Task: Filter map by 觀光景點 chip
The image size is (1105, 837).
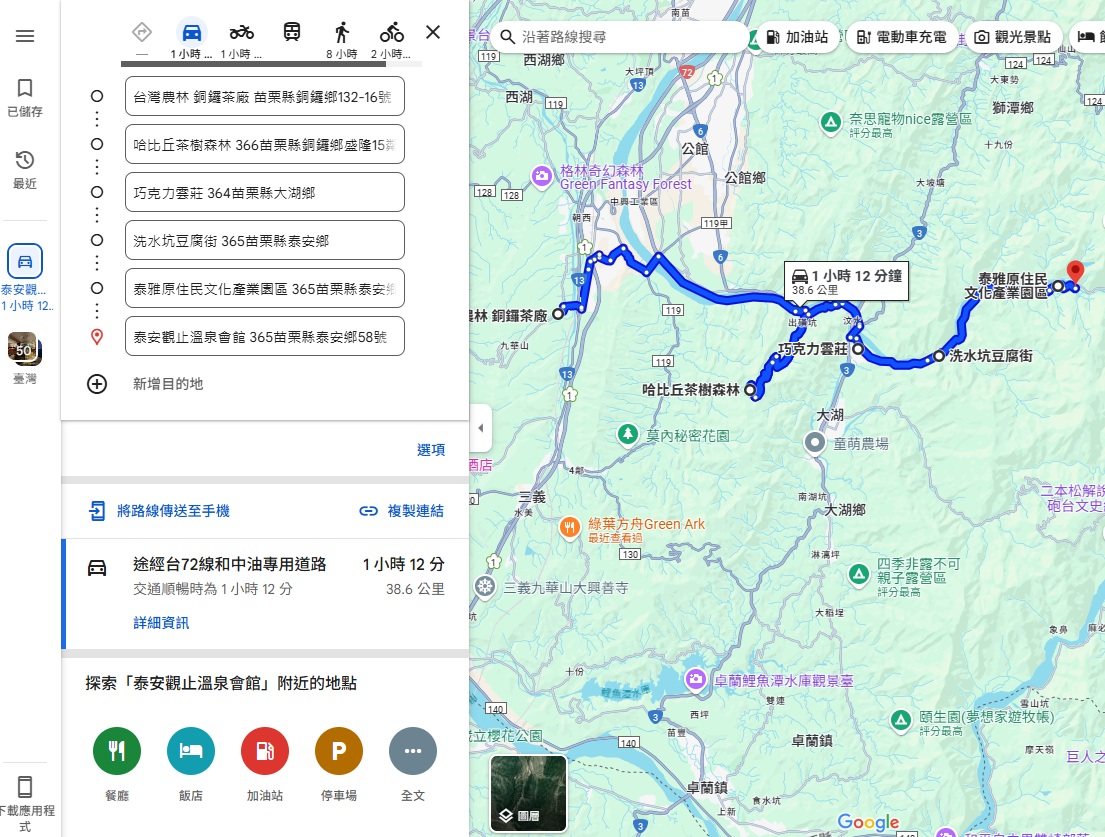Action: (1013, 37)
